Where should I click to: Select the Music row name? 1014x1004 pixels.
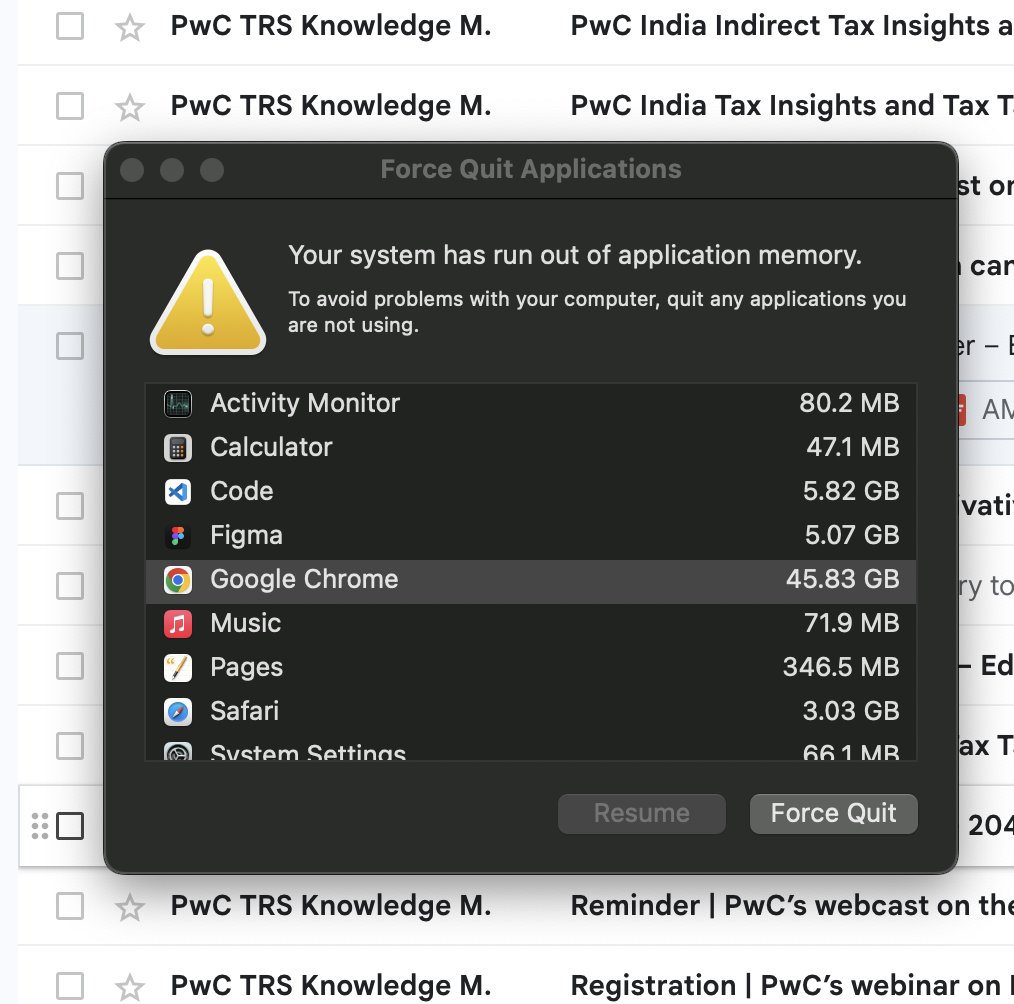click(246, 624)
